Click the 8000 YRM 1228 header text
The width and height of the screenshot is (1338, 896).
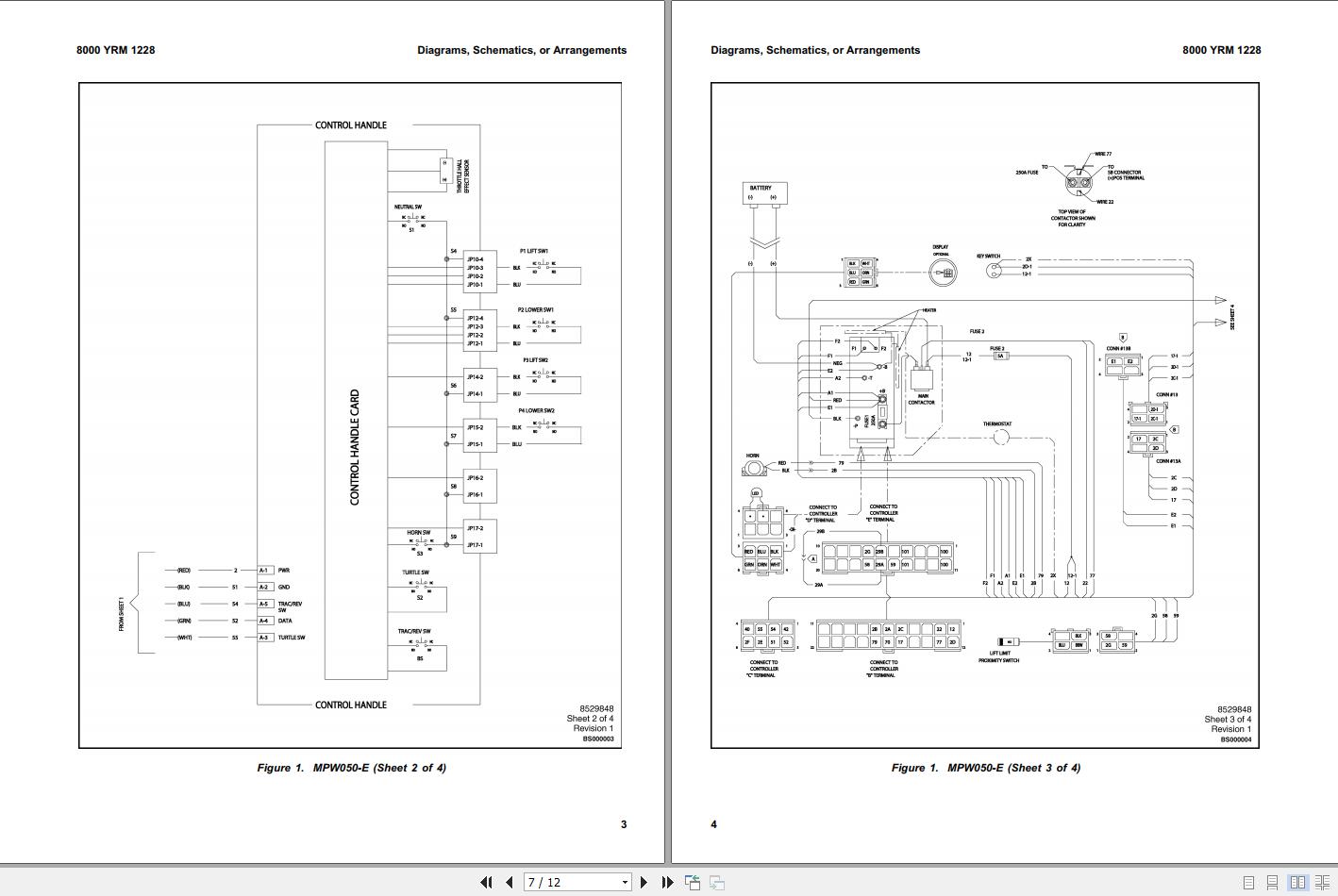click(117, 50)
